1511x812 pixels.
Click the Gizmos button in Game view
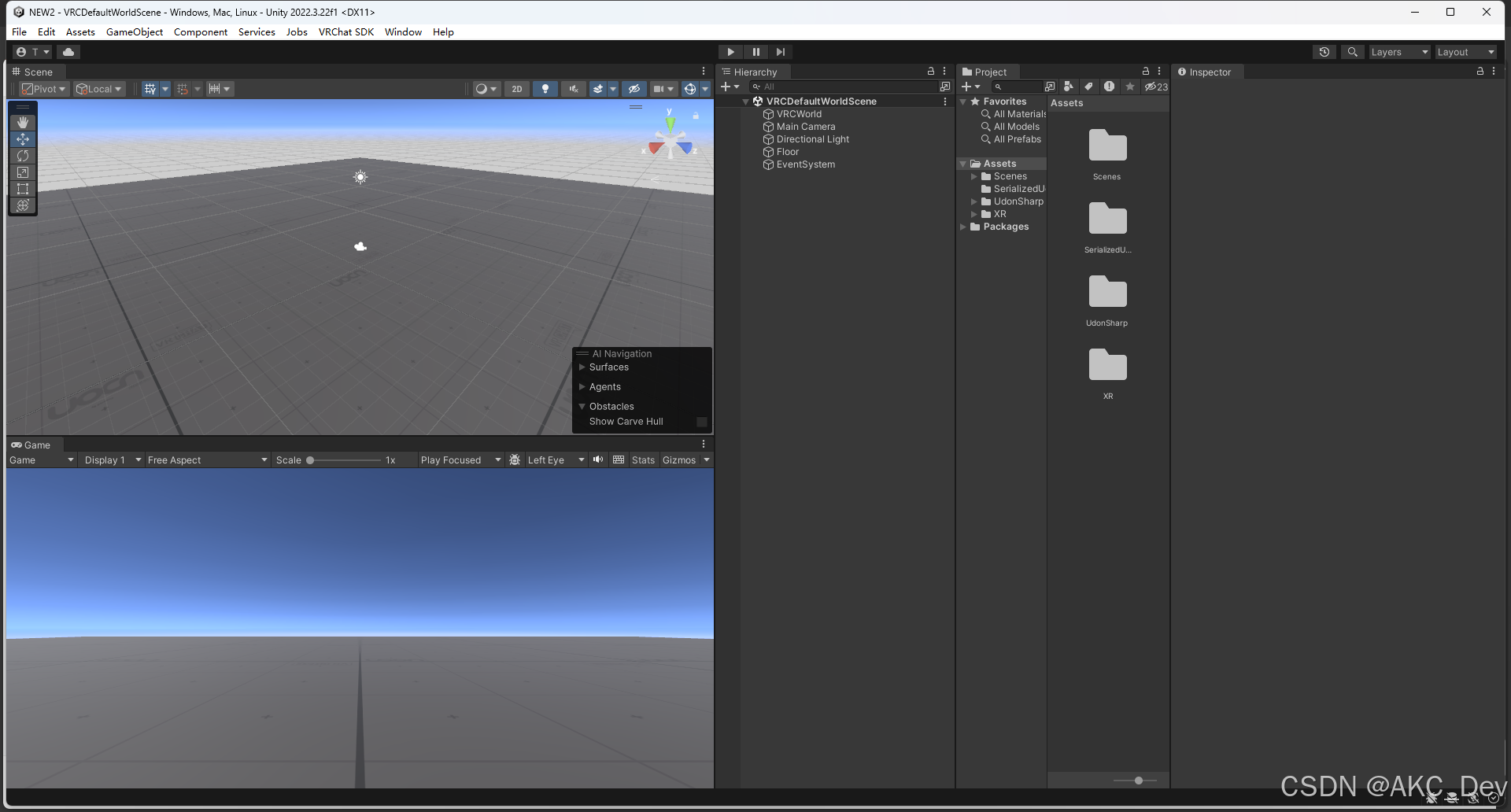point(679,460)
